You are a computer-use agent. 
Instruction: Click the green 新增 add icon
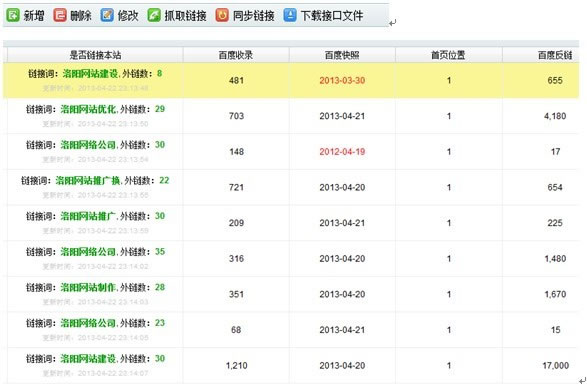pos(13,15)
